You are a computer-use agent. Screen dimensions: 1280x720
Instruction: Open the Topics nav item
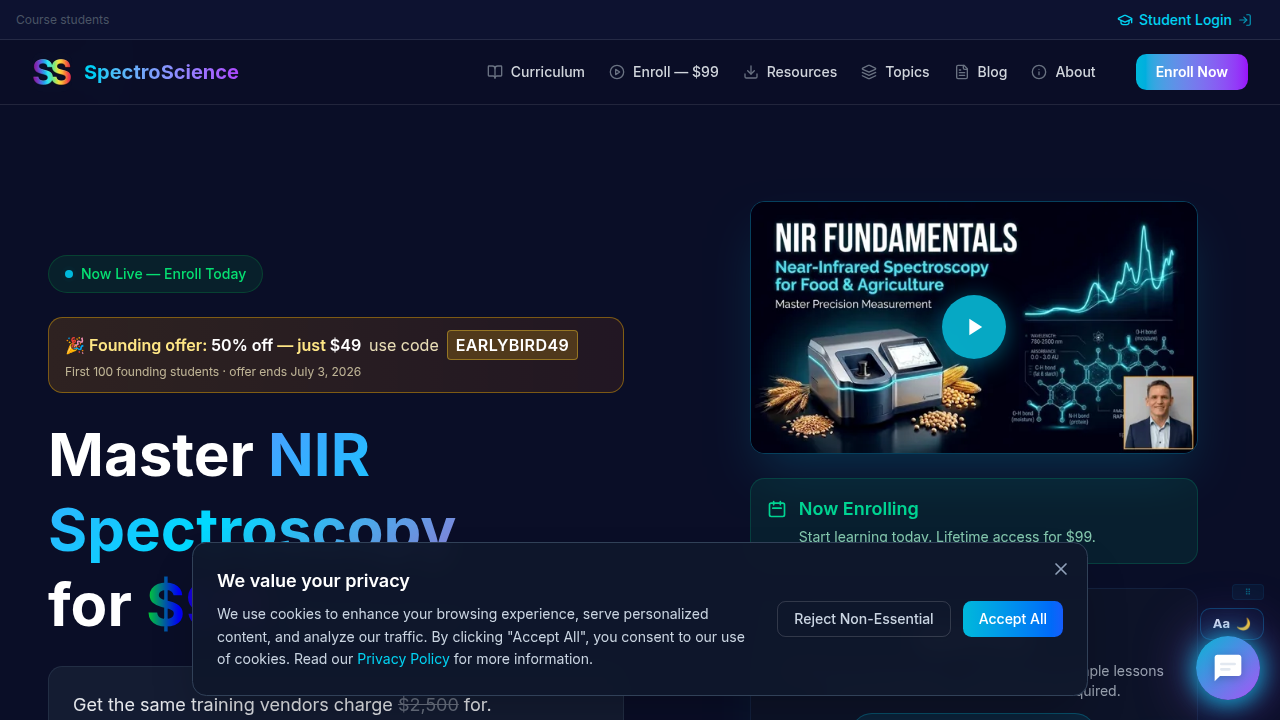click(895, 72)
